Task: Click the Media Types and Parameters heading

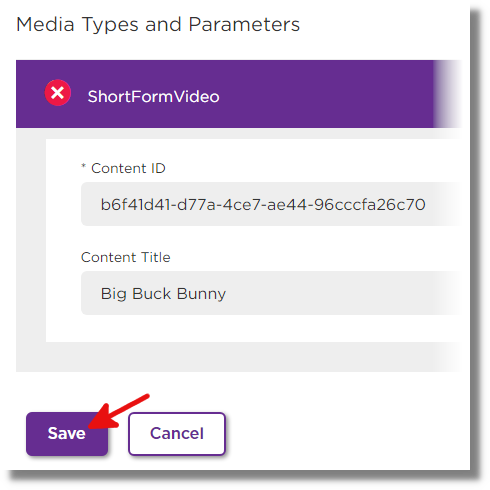Action: tap(158, 25)
